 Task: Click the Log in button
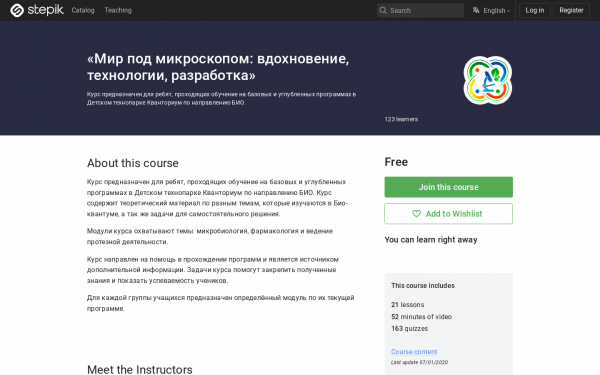[535, 10]
